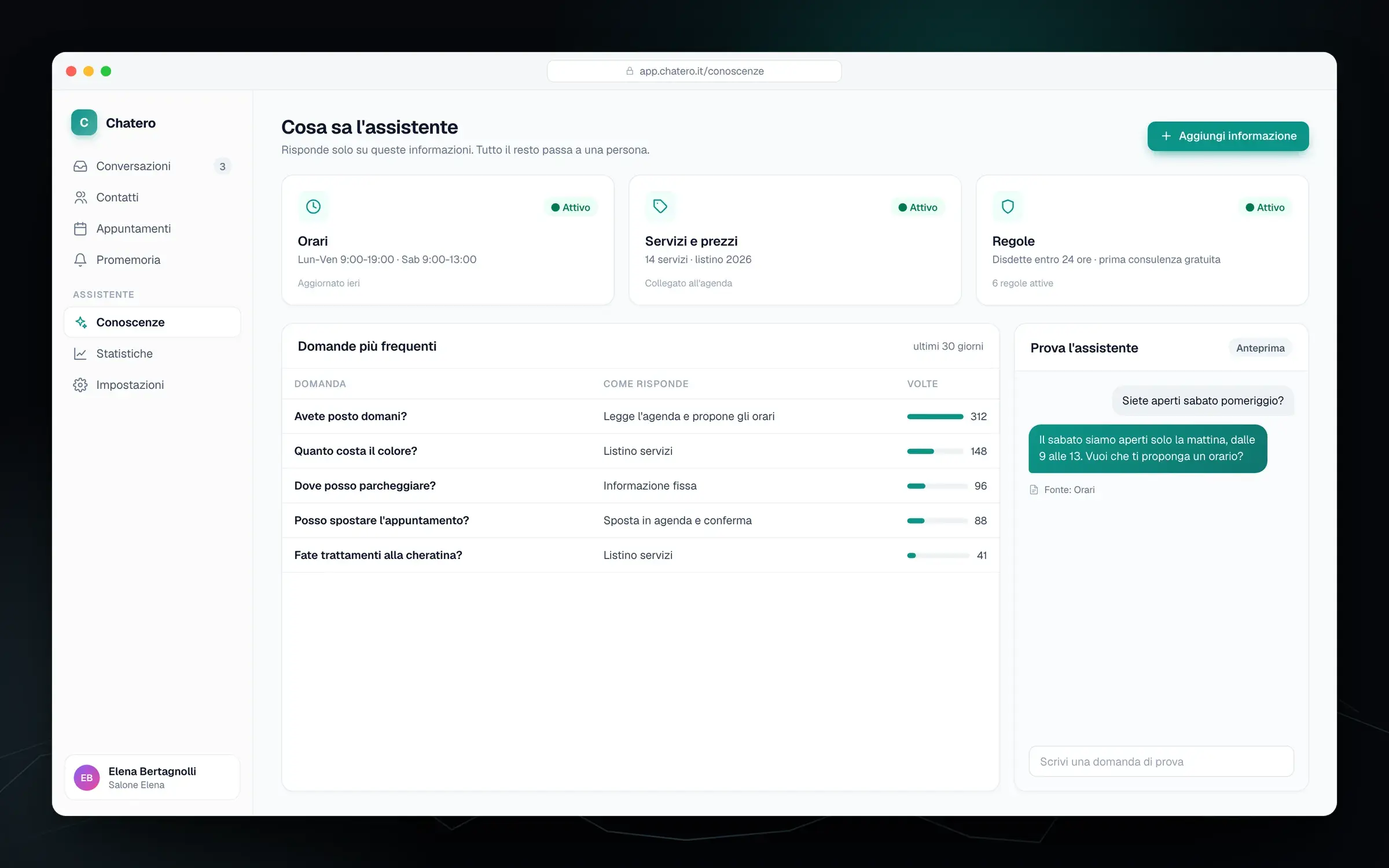Click the Promemoria bell icon
The image size is (1389, 868).
80,260
